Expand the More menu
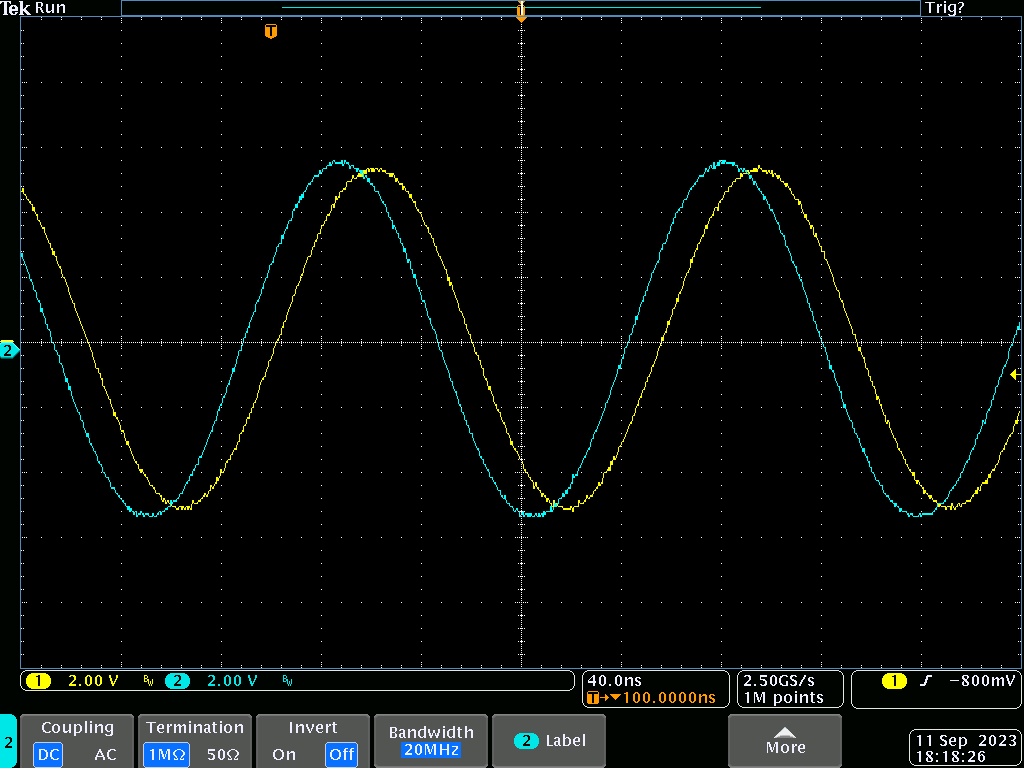1024x768 pixels. (x=785, y=741)
